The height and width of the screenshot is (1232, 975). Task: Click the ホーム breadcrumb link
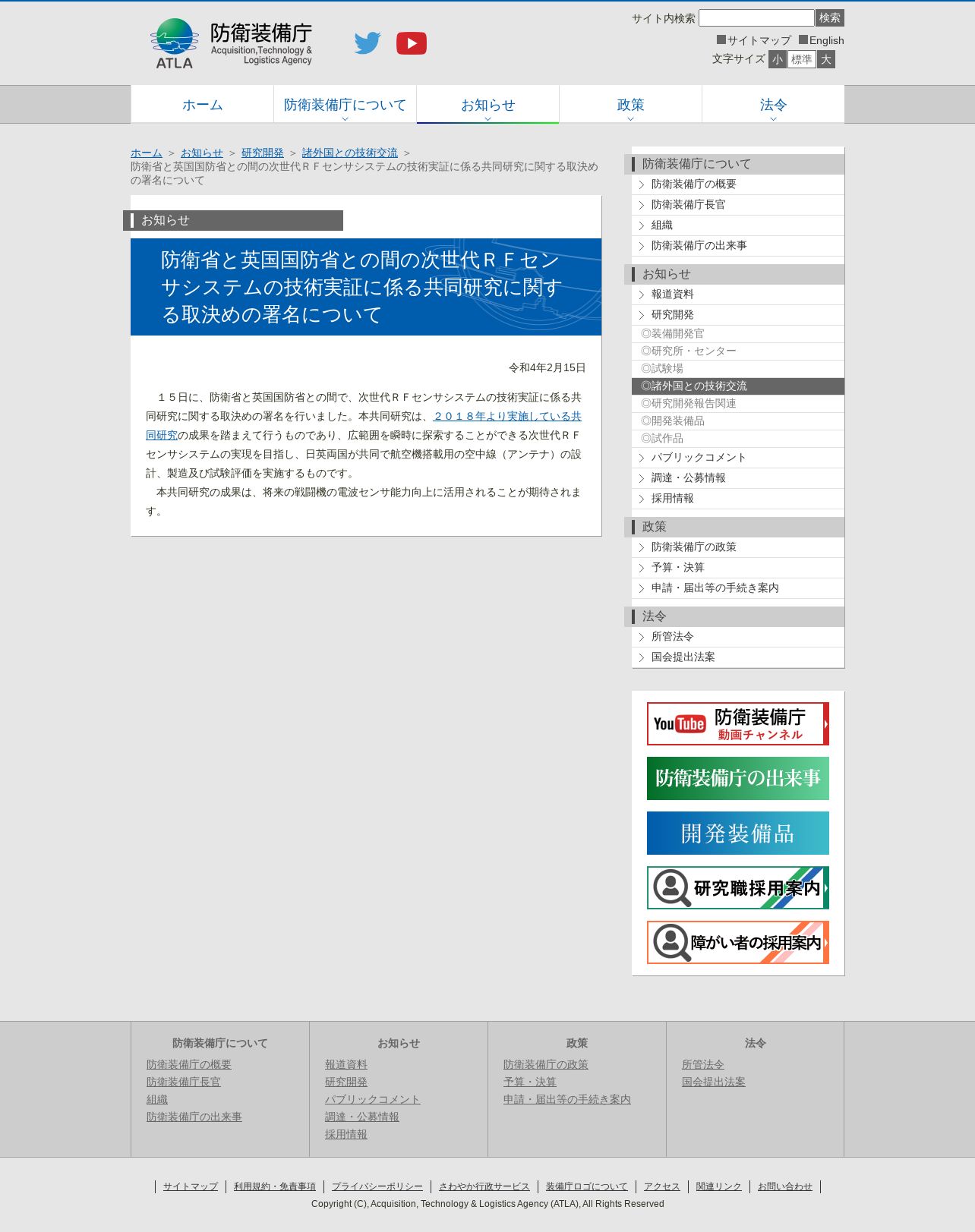click(147, 153)
